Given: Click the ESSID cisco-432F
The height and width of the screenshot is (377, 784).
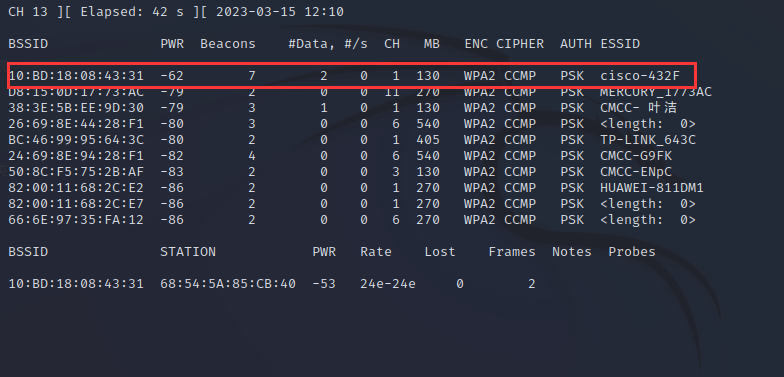Looking at the screenshot, I should click(x=640, y=76).
